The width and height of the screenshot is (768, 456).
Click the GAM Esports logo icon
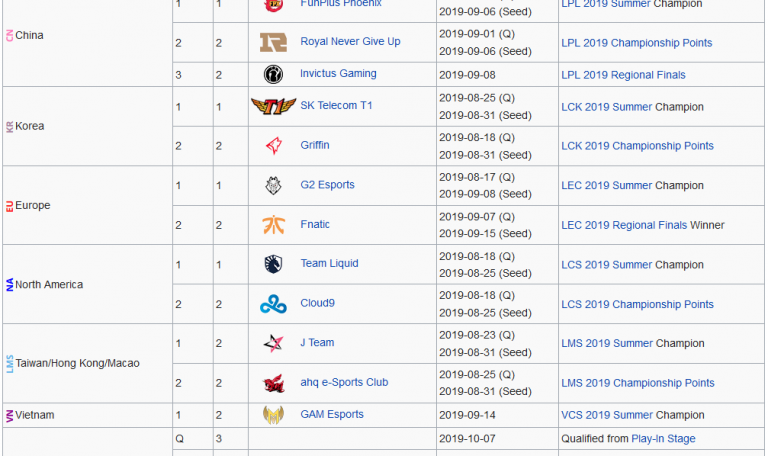(x=273, y=415)
